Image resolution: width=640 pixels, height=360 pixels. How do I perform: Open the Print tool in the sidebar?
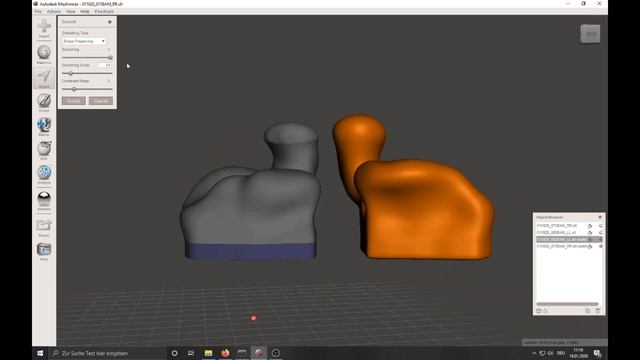click(x=44, y=251)
